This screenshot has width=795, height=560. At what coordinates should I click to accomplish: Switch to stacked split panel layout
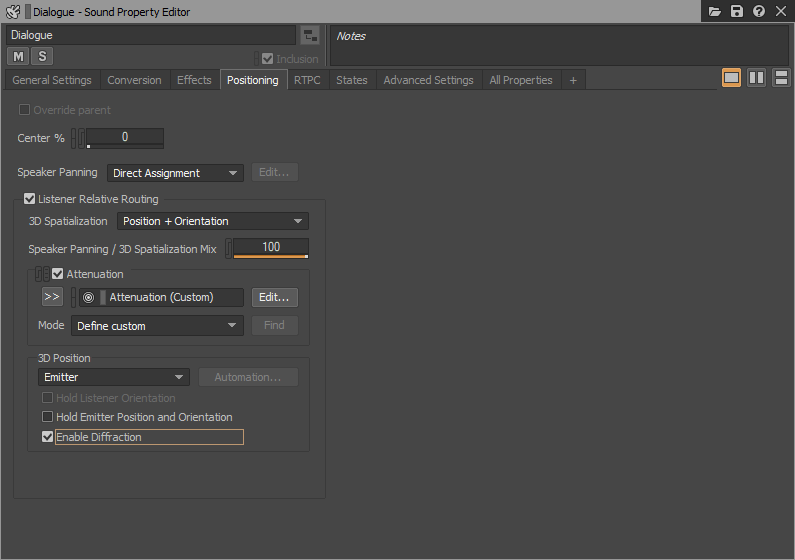(x=781, y=78)
